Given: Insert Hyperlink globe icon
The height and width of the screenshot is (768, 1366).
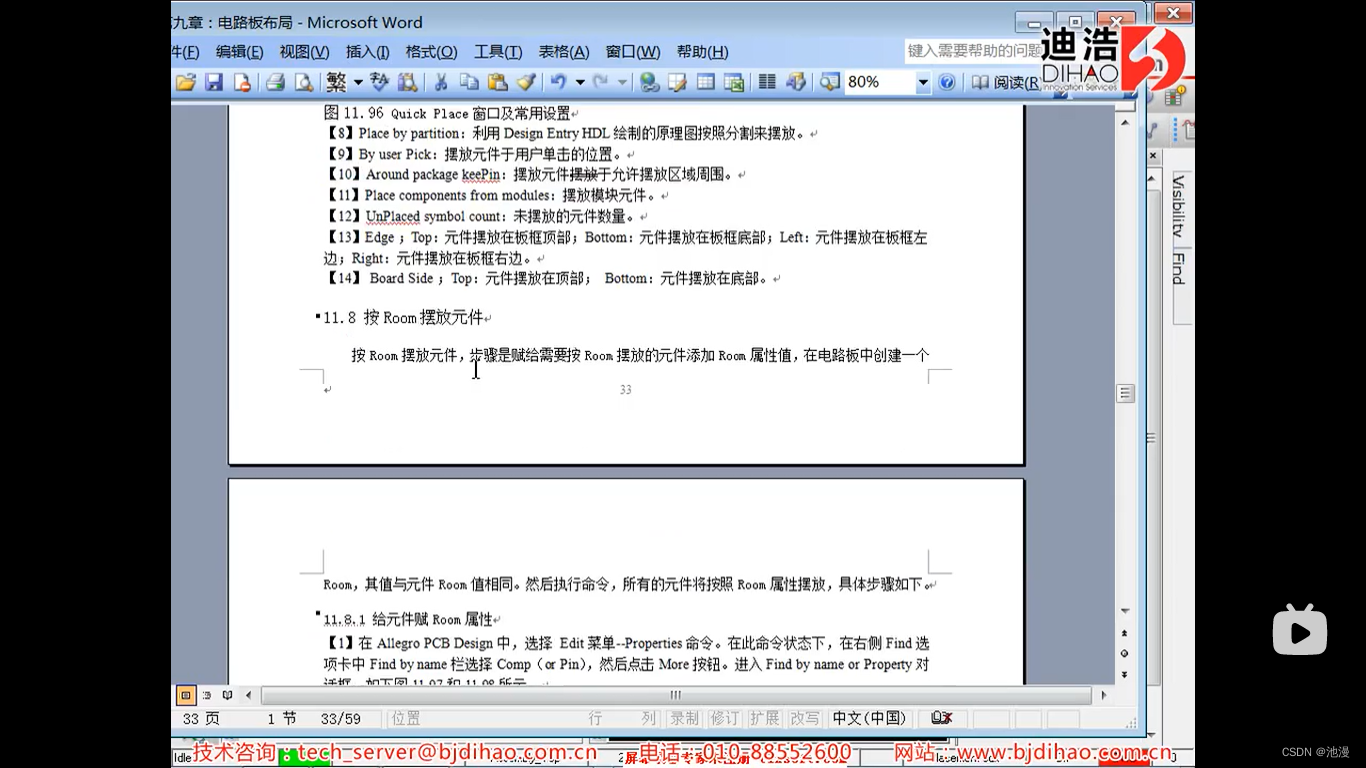Looking at the screenshot, I should coord(649,82).
